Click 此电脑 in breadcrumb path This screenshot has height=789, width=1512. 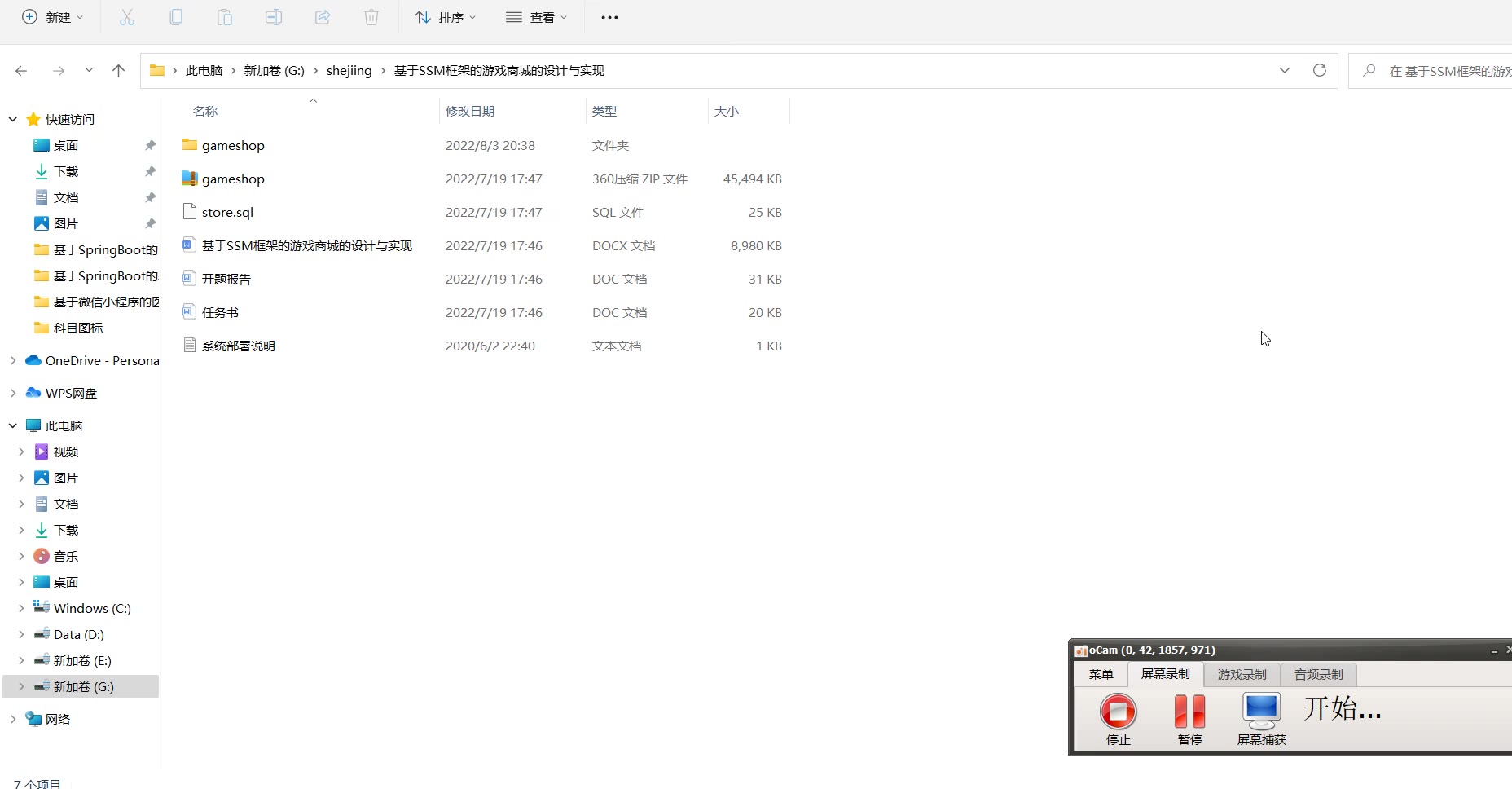pyautogui.click(x=204, y=71)
